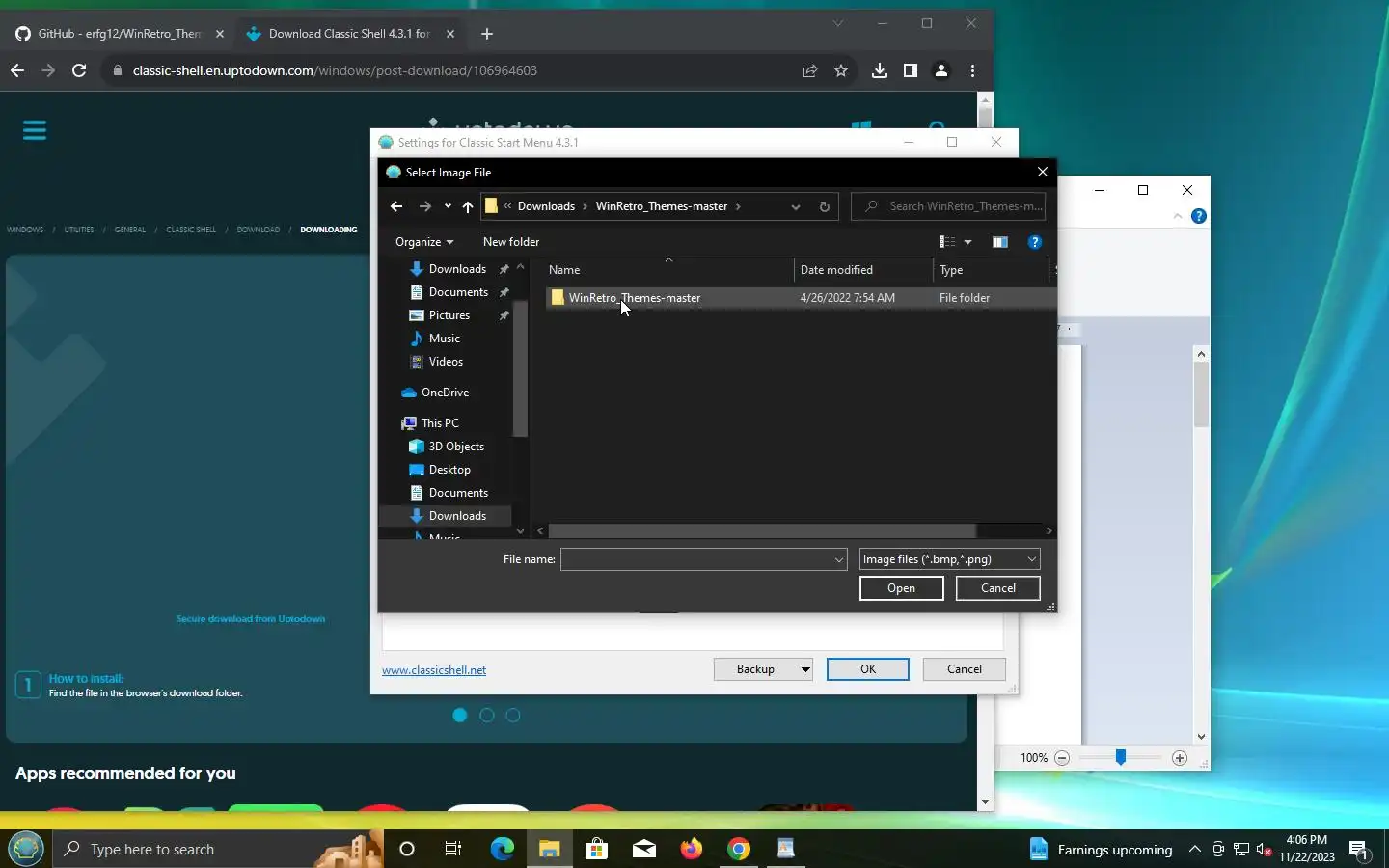
Task: Open File Explorer from the taskbar
Action: (x=550, y=849)
